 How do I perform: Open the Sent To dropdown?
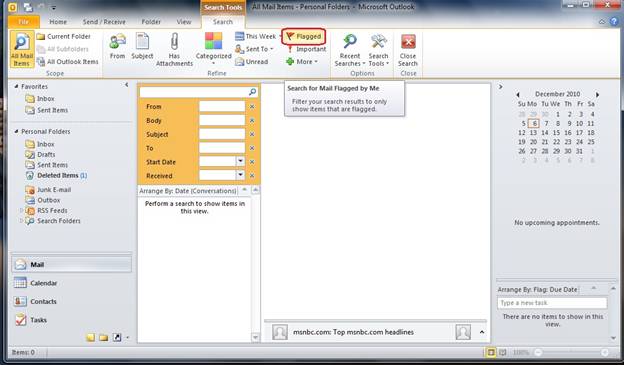[255, 49]
